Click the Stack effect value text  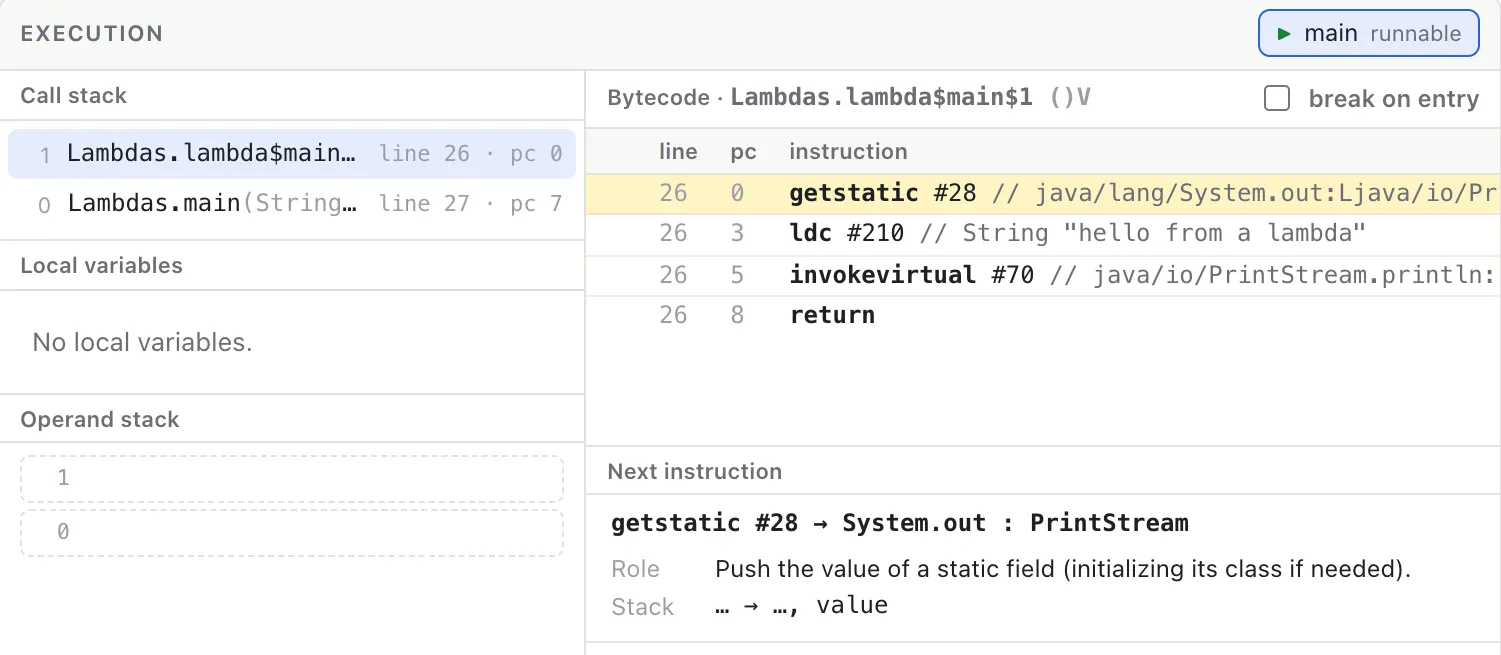(802, 606)
